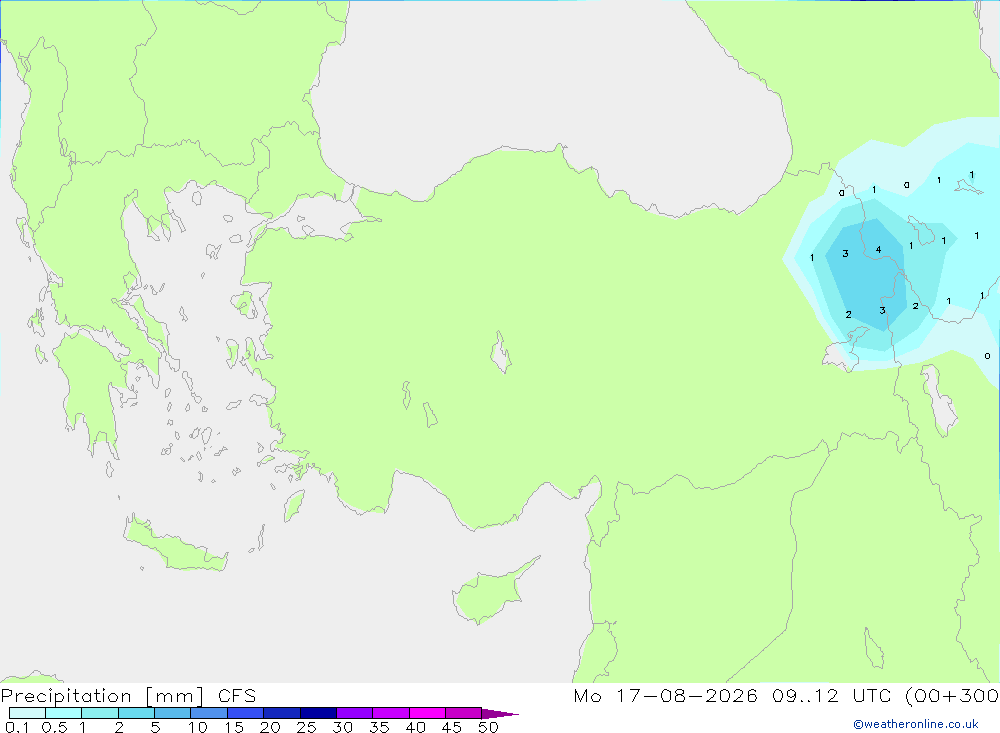Click the 'Mo 17-08-2026' date text
The image size is (1000, 733).
click(665, 695)
